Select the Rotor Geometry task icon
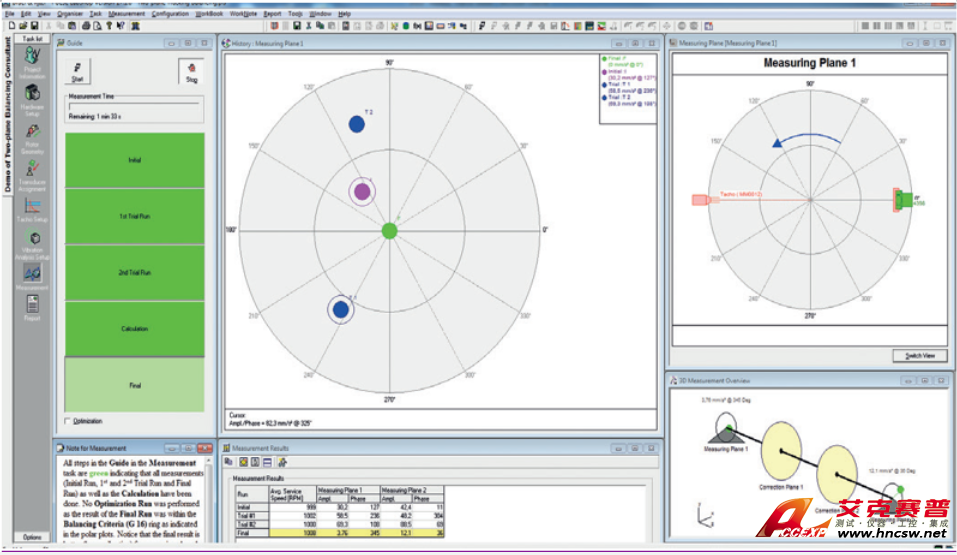This screenshot has width=957, height=555. coord(31,132)
